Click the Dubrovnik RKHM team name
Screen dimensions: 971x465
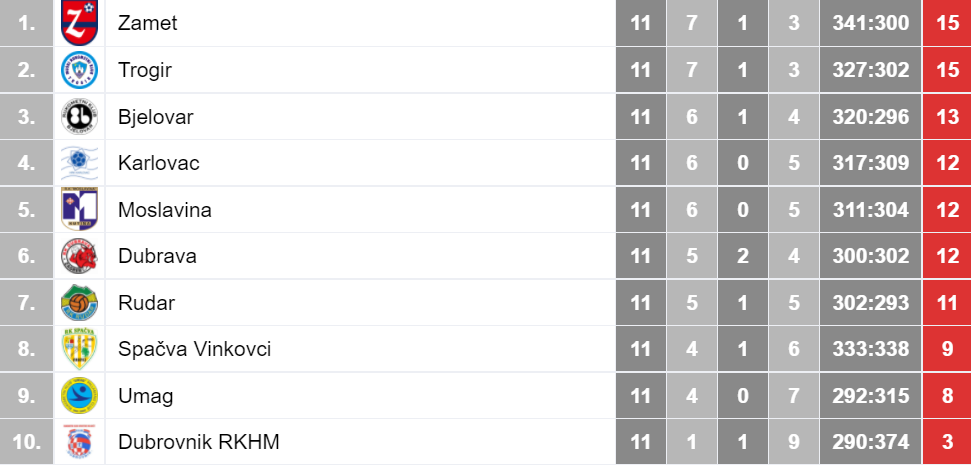(199, 442)
